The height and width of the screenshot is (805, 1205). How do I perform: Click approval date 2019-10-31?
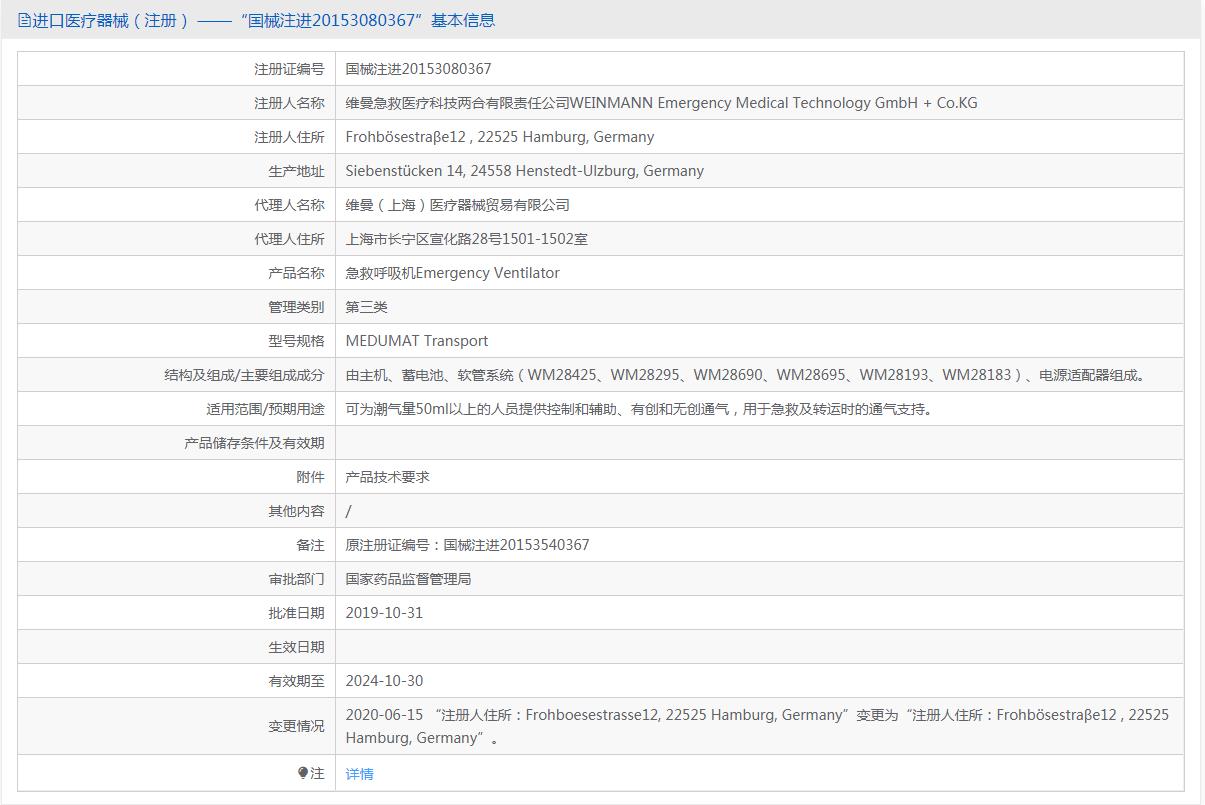coord(384,613)
